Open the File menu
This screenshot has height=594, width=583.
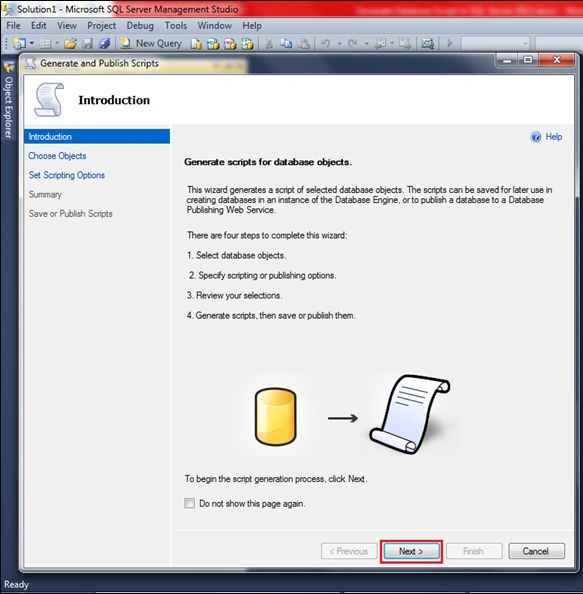tap(14, 26)
